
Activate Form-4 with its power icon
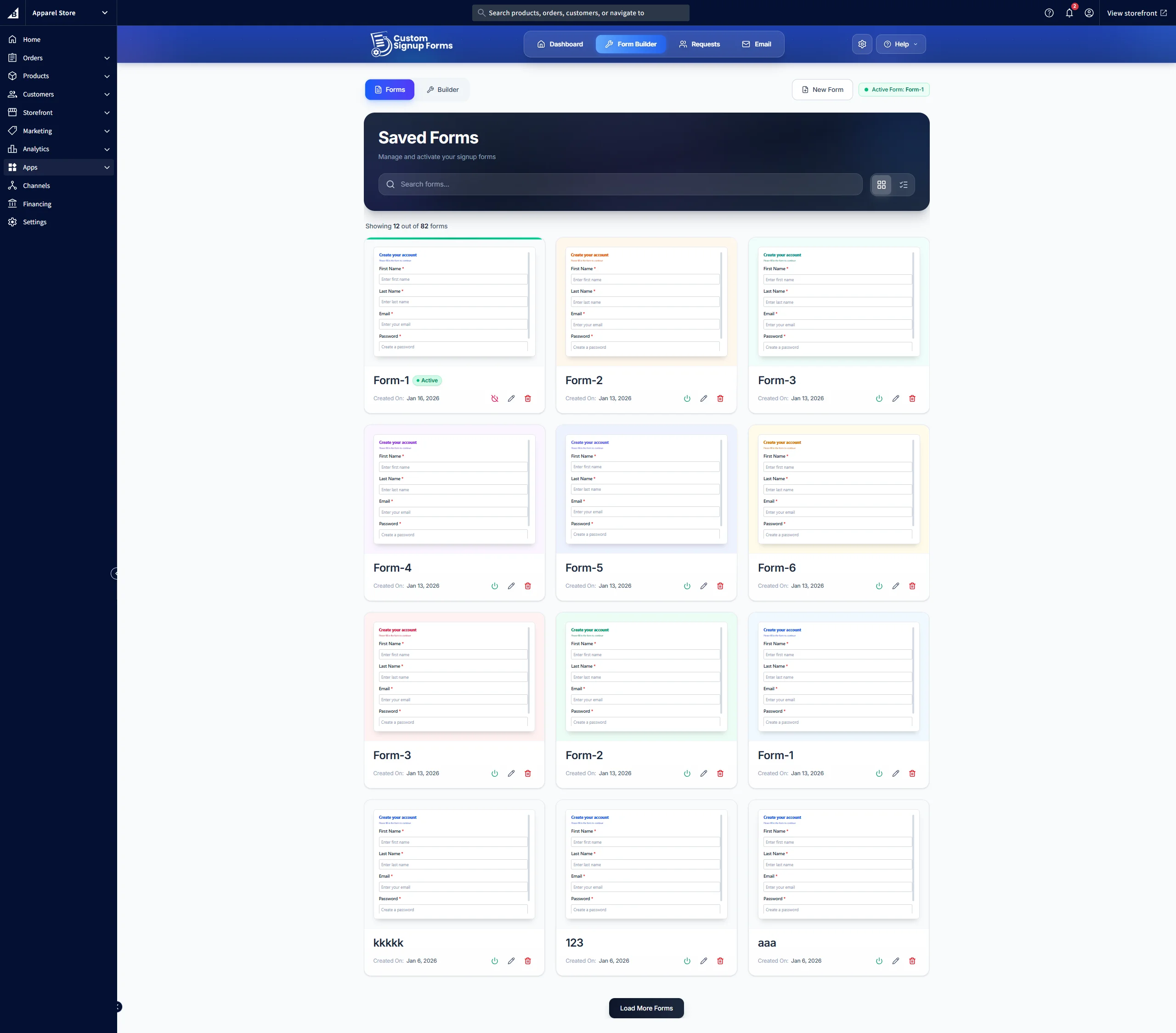click(494, 586)
